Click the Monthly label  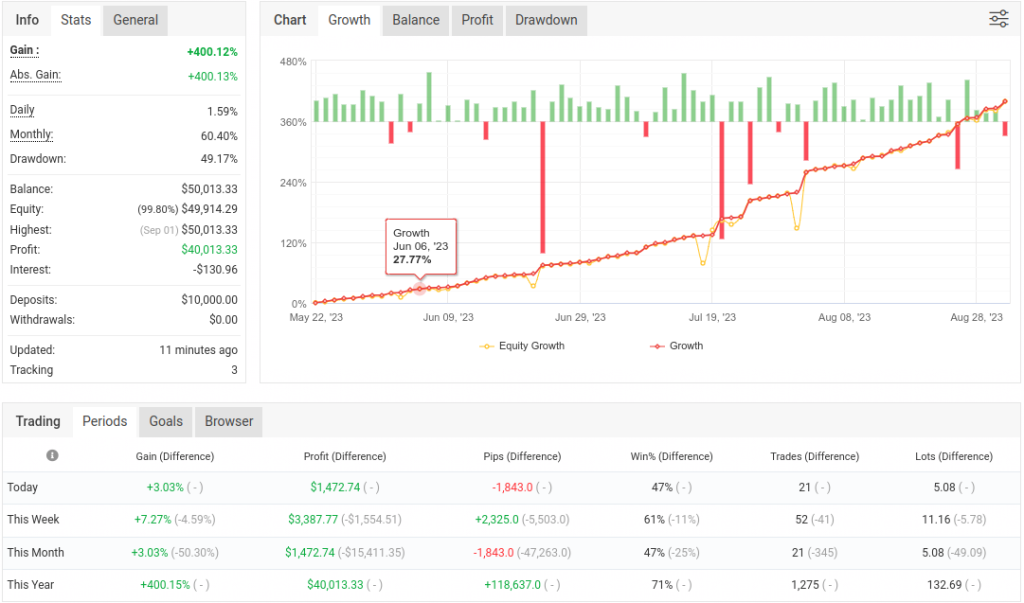point(31,135)
